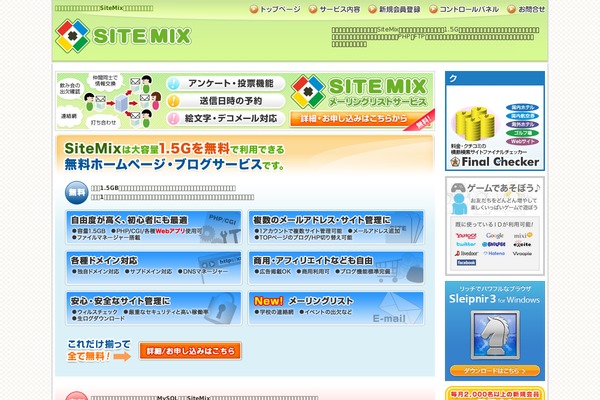Open トップページ in top navigation
The width and height of the screenshot is (600, 400).
pos(276,9)
